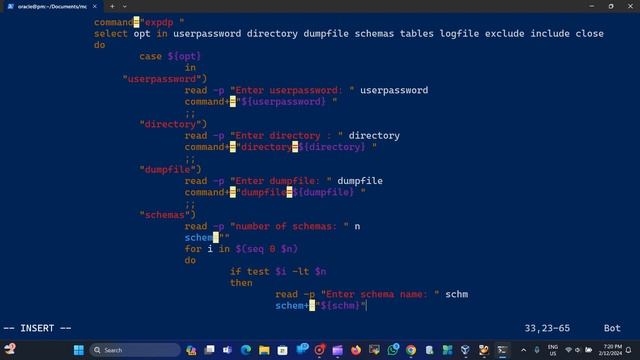Open the purple clapperboard app on taskbar

click(x=338, y=350)
